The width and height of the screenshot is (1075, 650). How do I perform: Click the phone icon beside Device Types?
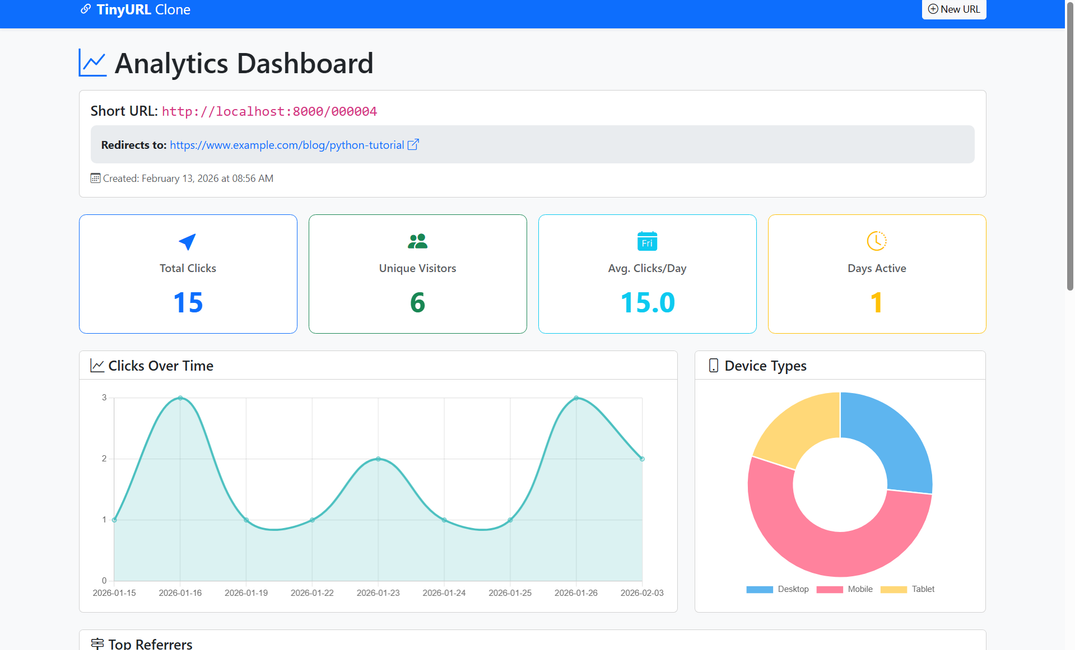[713, 366]
